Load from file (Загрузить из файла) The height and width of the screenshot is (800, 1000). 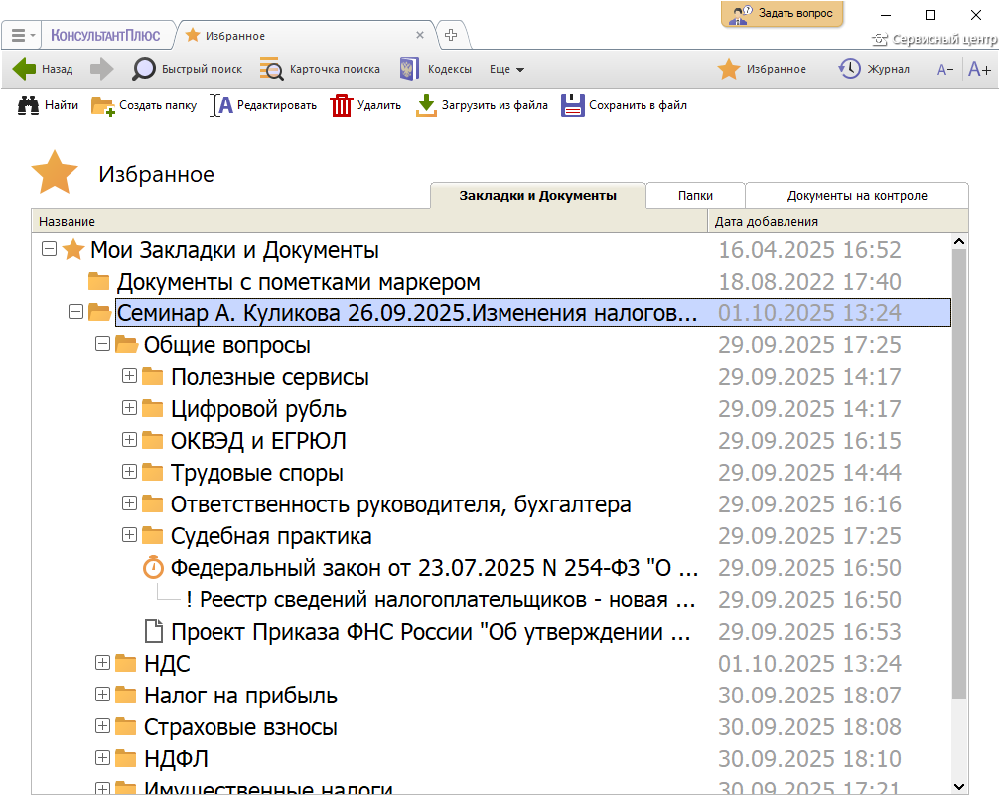pos(427,105)
